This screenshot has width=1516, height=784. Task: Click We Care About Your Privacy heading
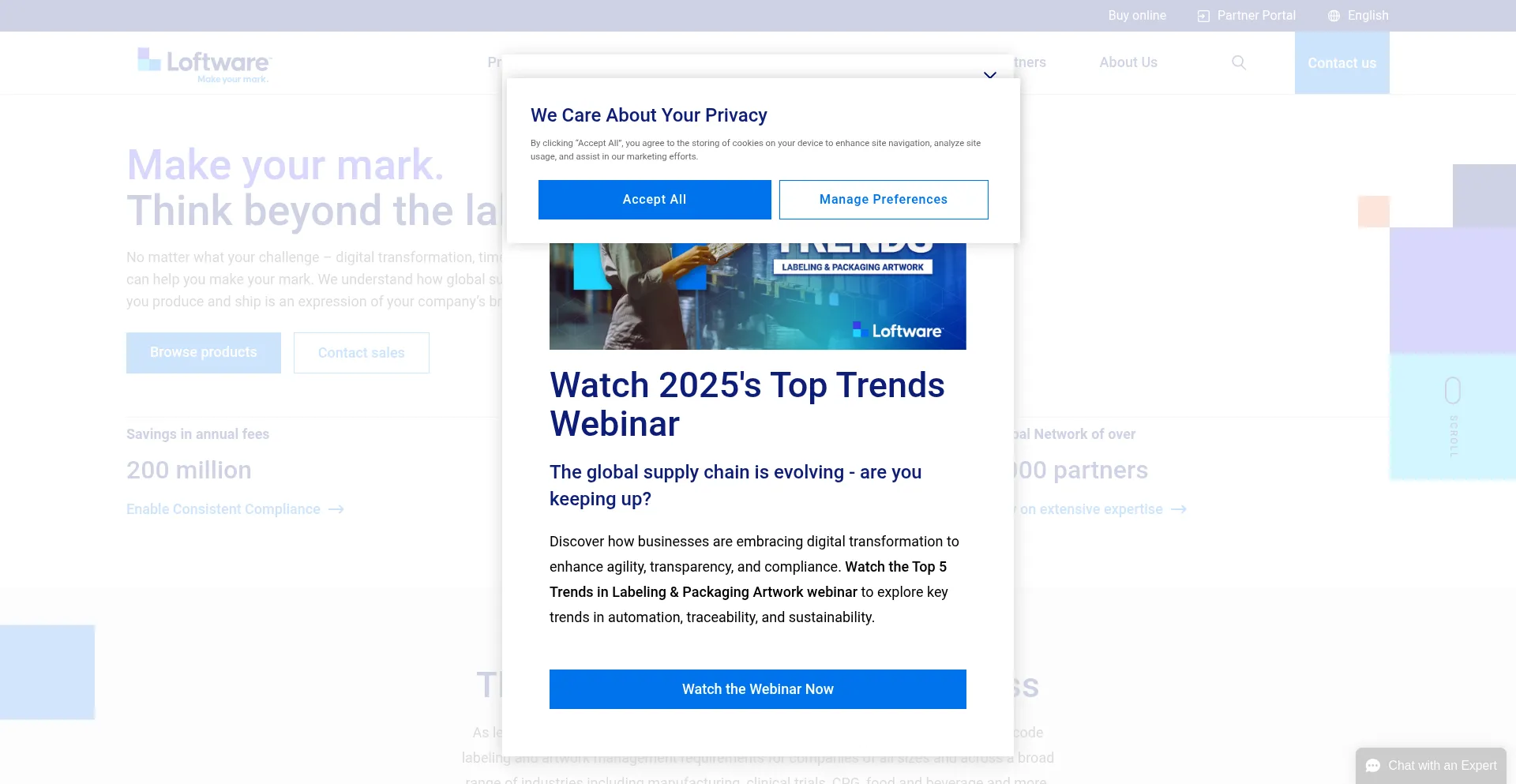click(649, 115)
